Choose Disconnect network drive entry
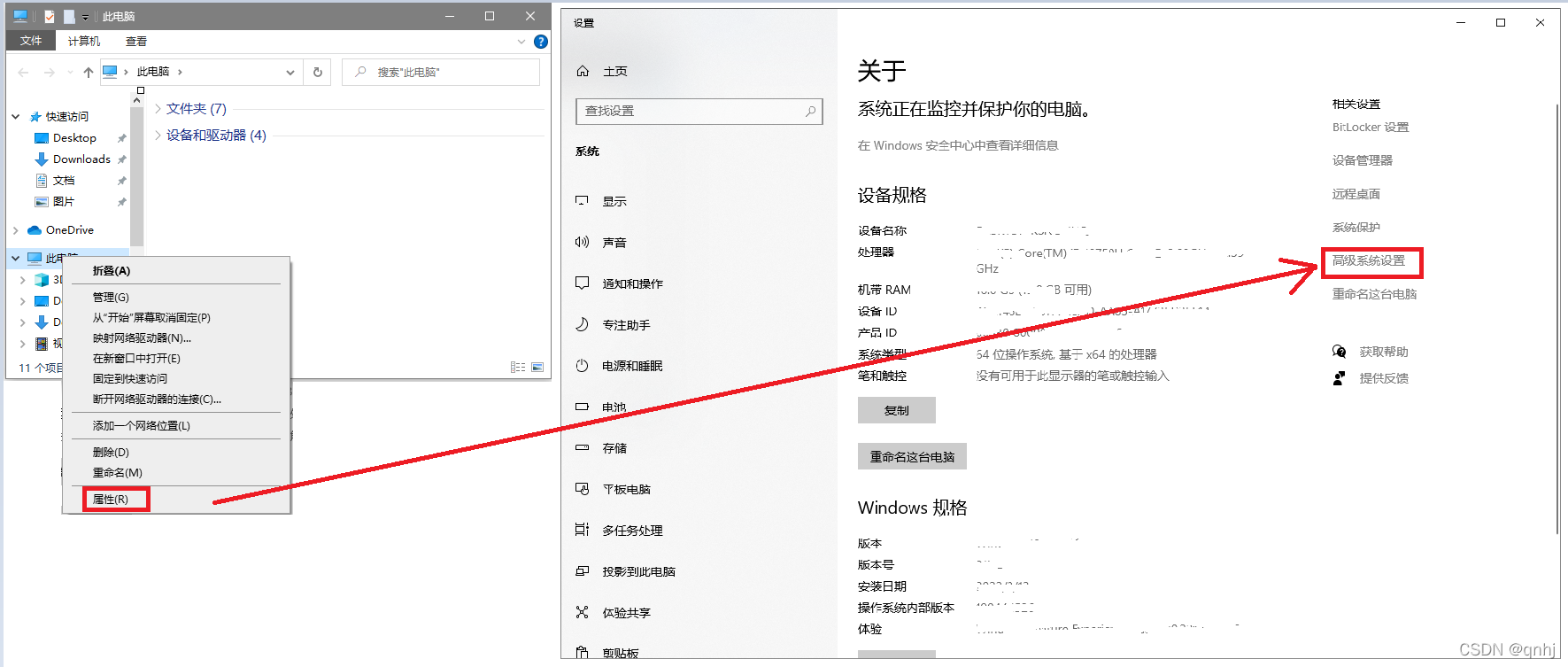Viewport: 1568px width, 667px height. 157,399
